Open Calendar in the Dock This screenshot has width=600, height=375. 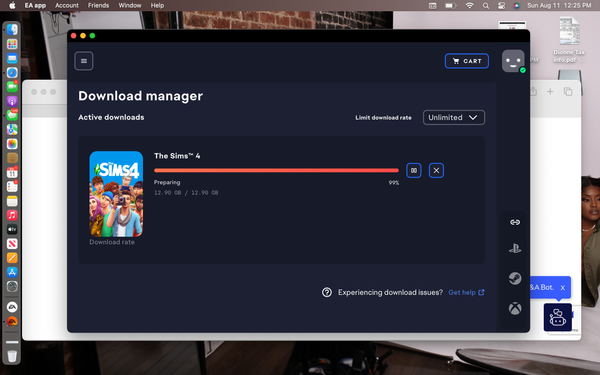tap(12, 173)
